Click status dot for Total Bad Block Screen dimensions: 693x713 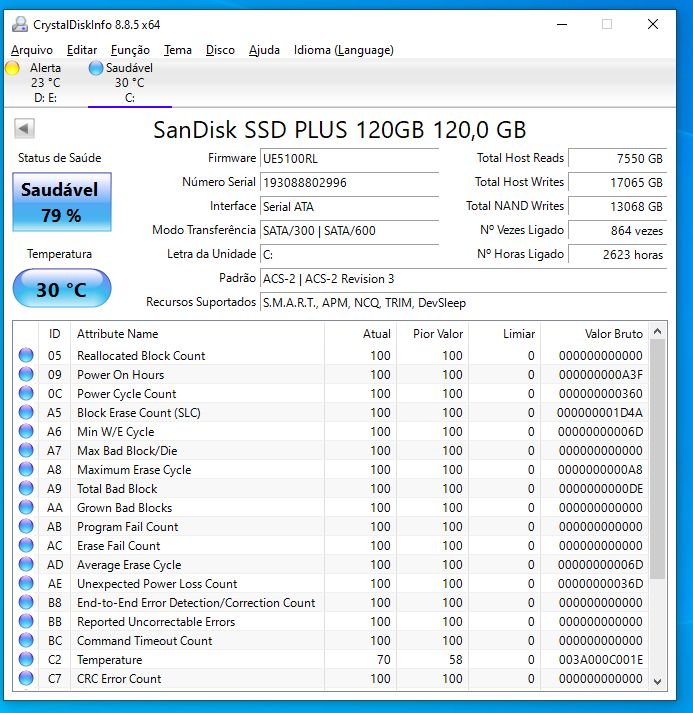coord(26,488)
